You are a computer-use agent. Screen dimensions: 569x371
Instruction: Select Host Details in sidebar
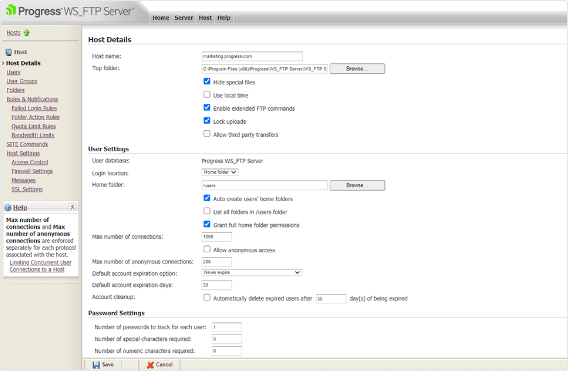coord(23,63)
